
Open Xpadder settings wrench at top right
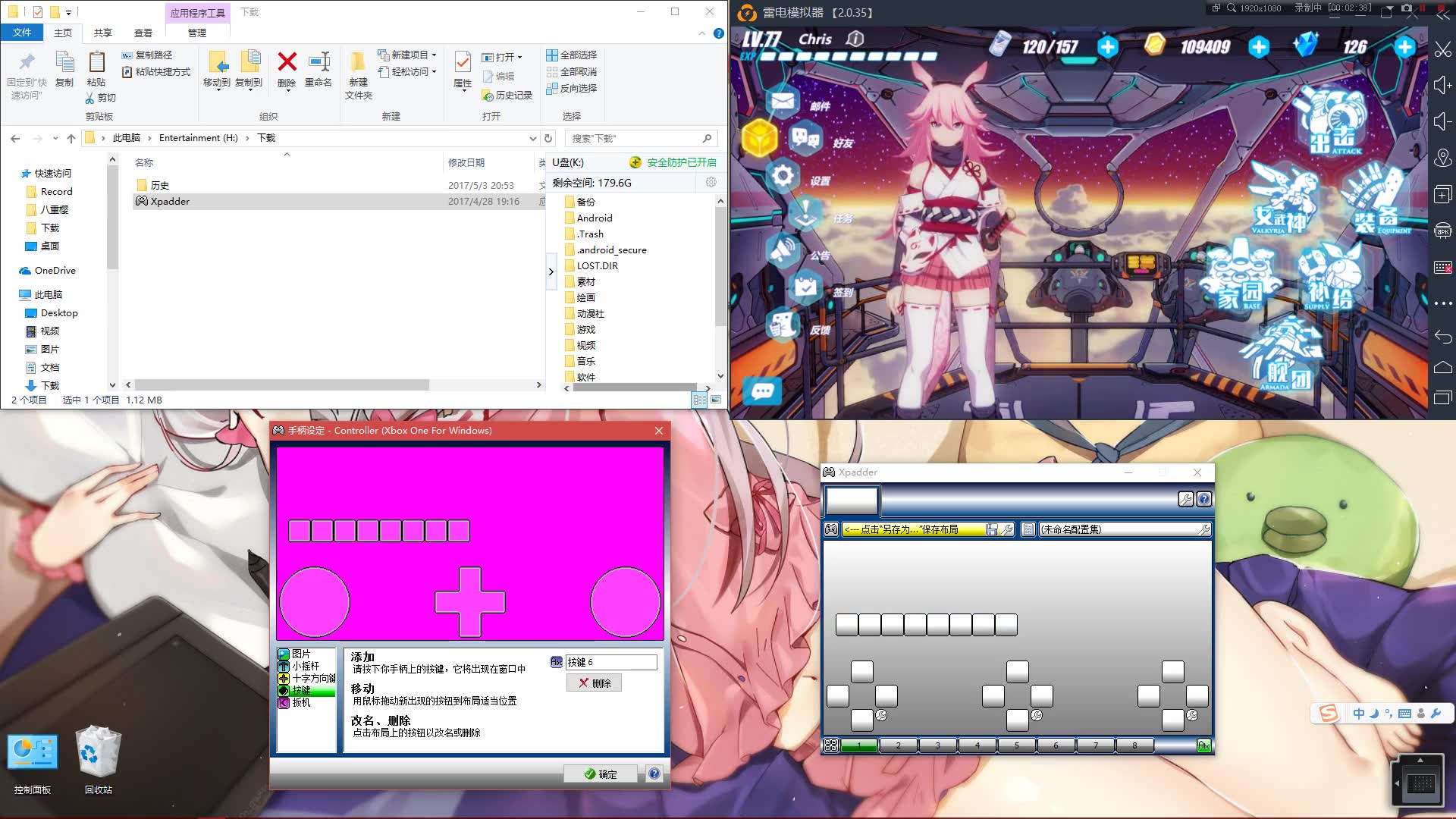(x=1185, y=499)
